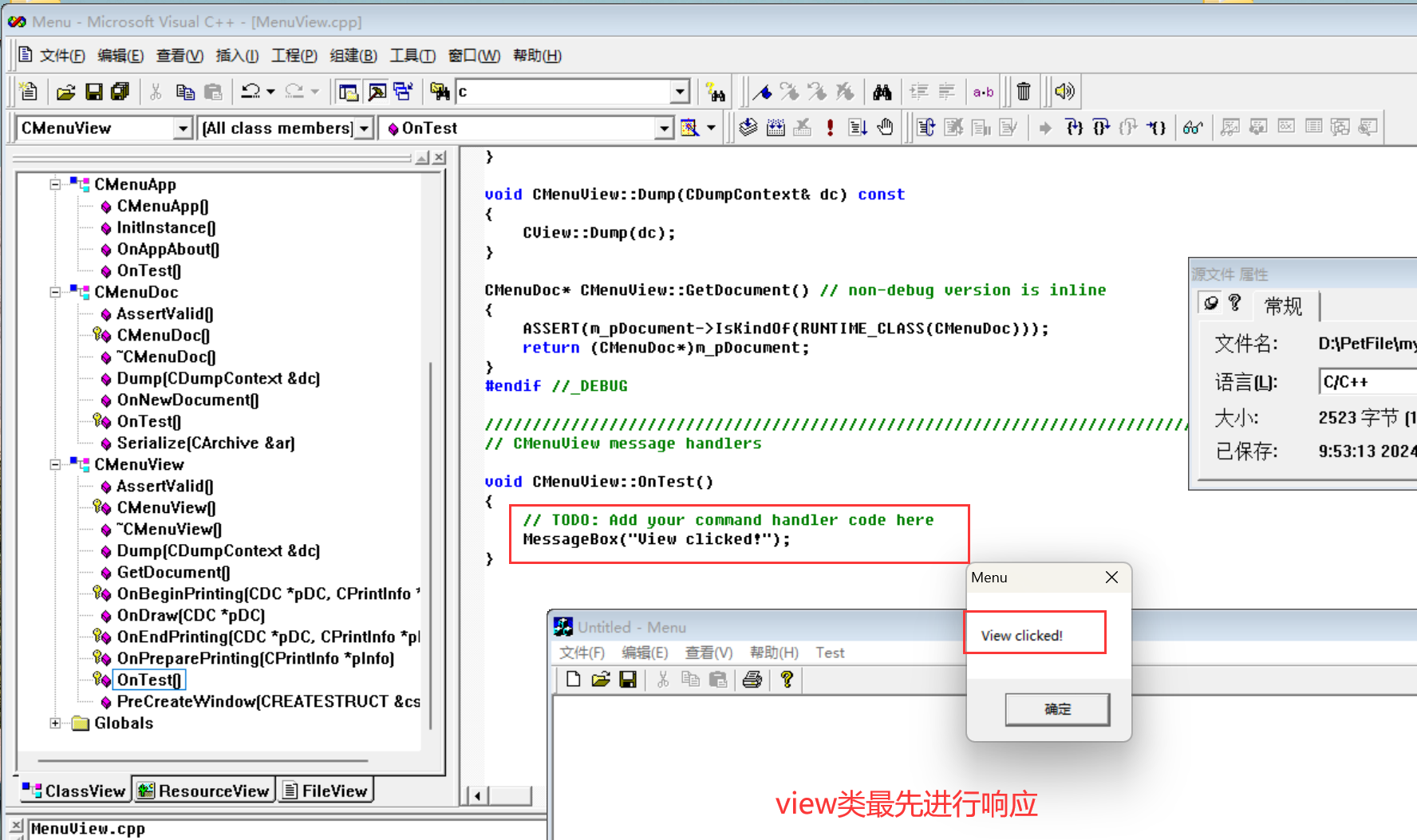Open the Undo history dropdown arrow

[x=270, y=92]
